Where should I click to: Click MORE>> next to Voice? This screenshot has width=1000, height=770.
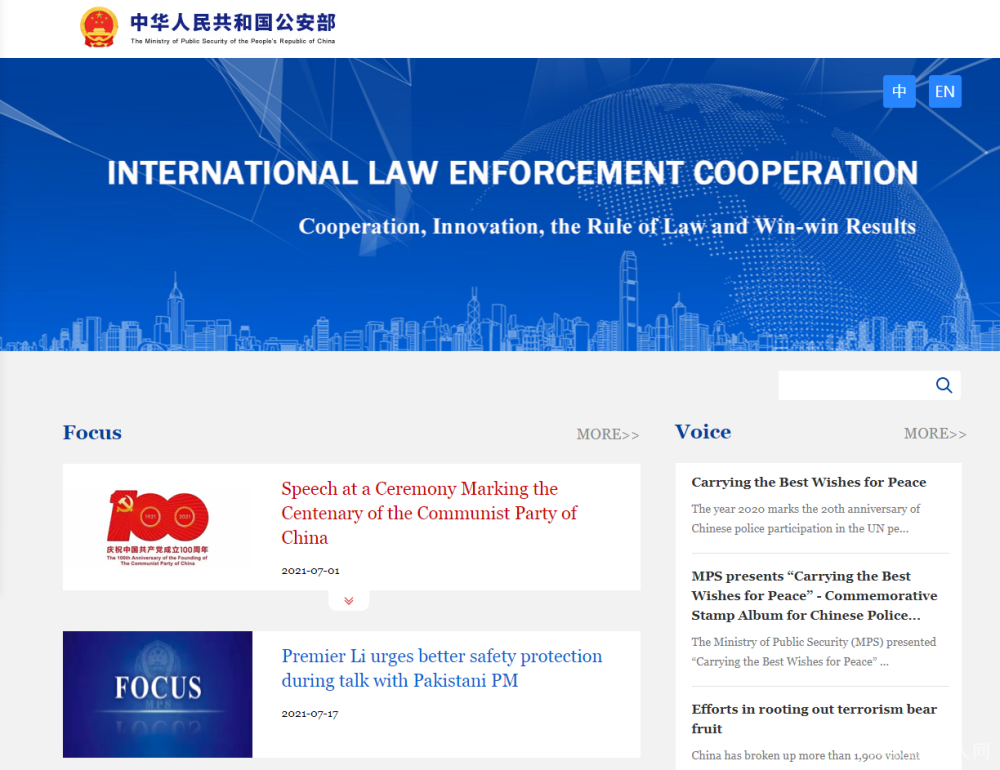(x=935, y=433)
